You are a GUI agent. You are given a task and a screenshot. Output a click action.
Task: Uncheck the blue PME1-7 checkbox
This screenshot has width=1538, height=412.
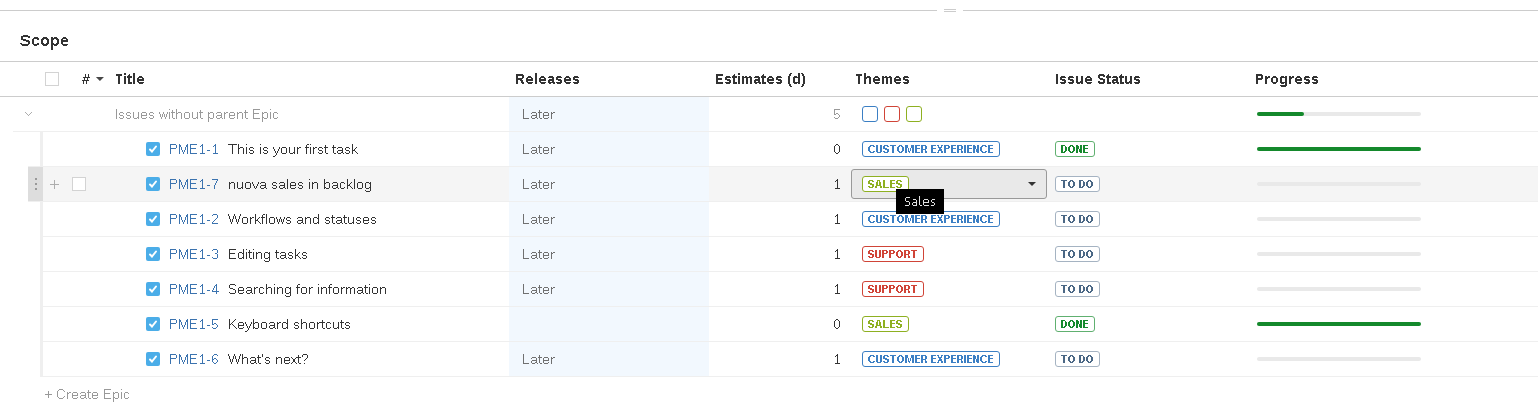(153, 184)
